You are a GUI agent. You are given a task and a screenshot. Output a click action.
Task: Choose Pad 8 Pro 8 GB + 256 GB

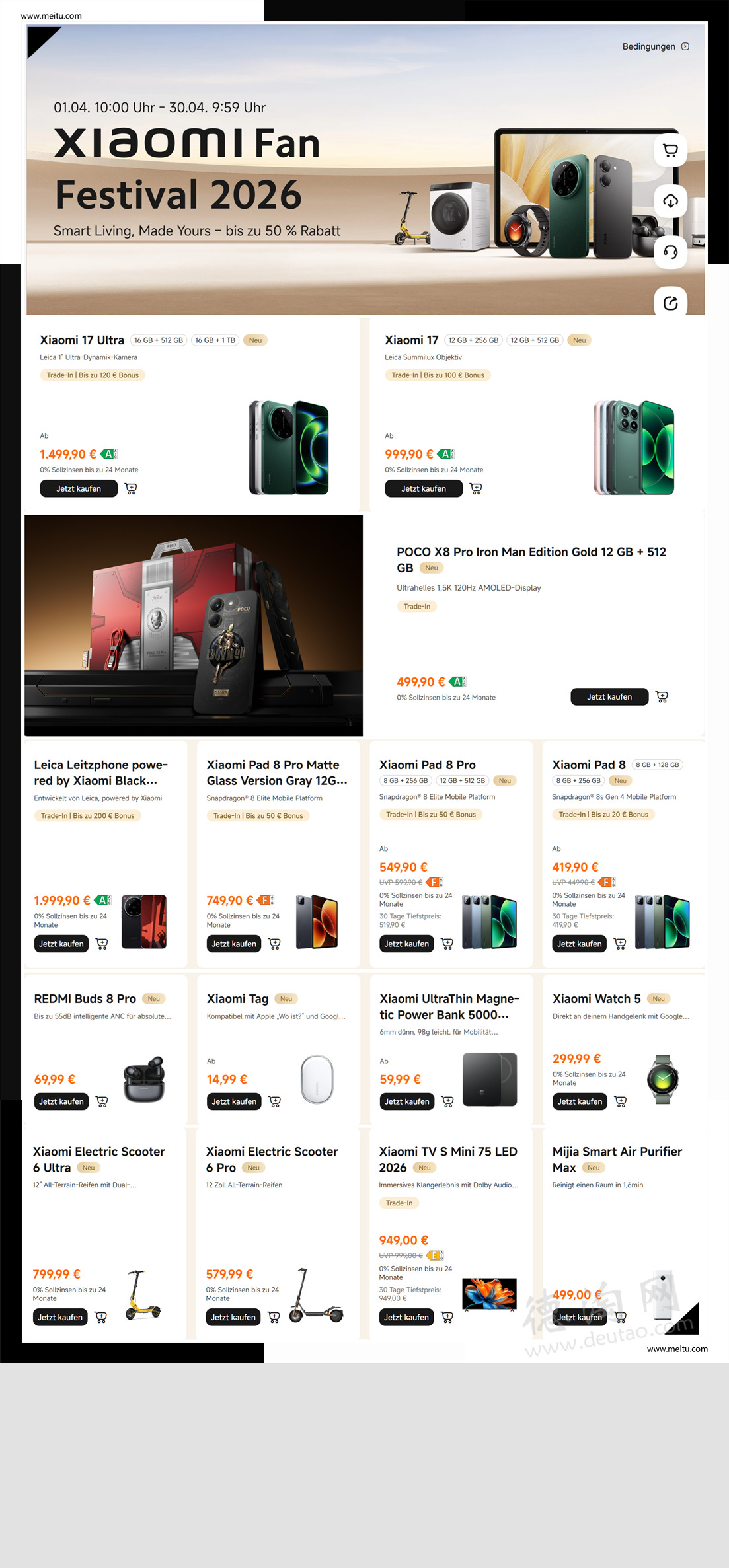tap(405, 780)
